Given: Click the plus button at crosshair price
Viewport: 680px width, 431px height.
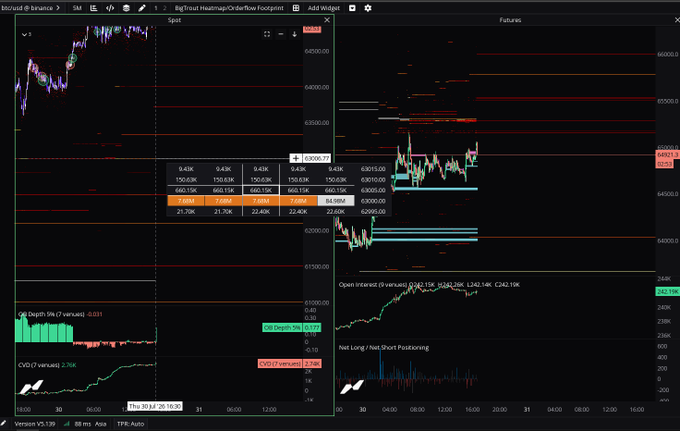Looking at the screenshot, I should pyautogui.click(x=296, y=158).
